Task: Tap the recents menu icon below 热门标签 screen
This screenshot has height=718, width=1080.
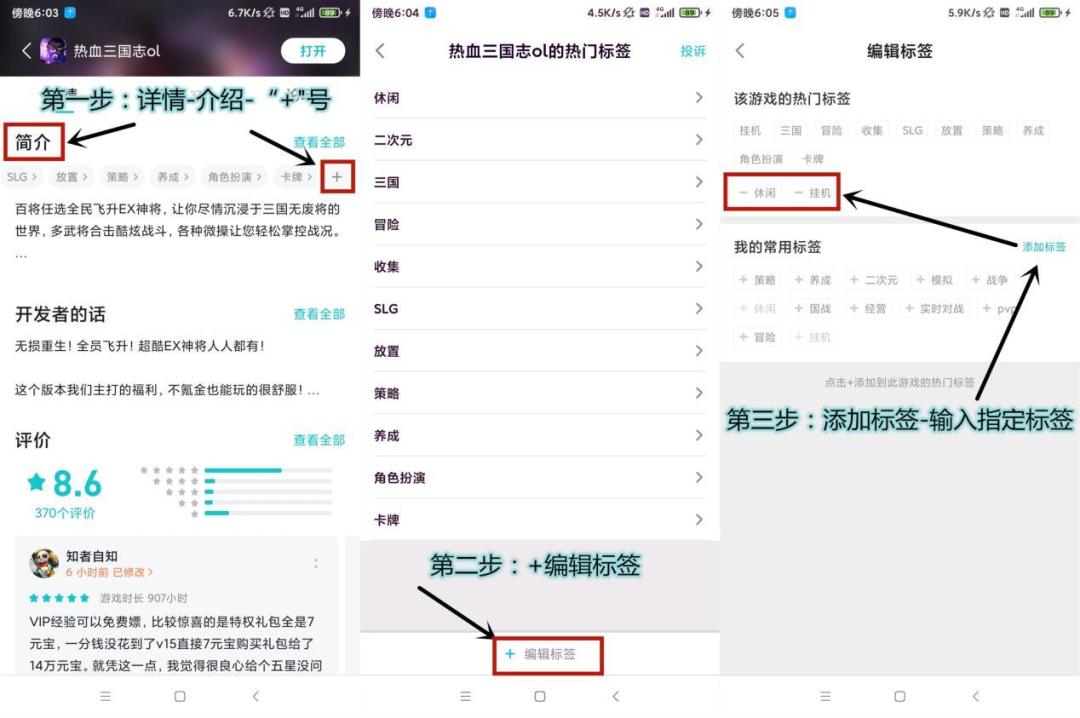Action: coord(466,697)
